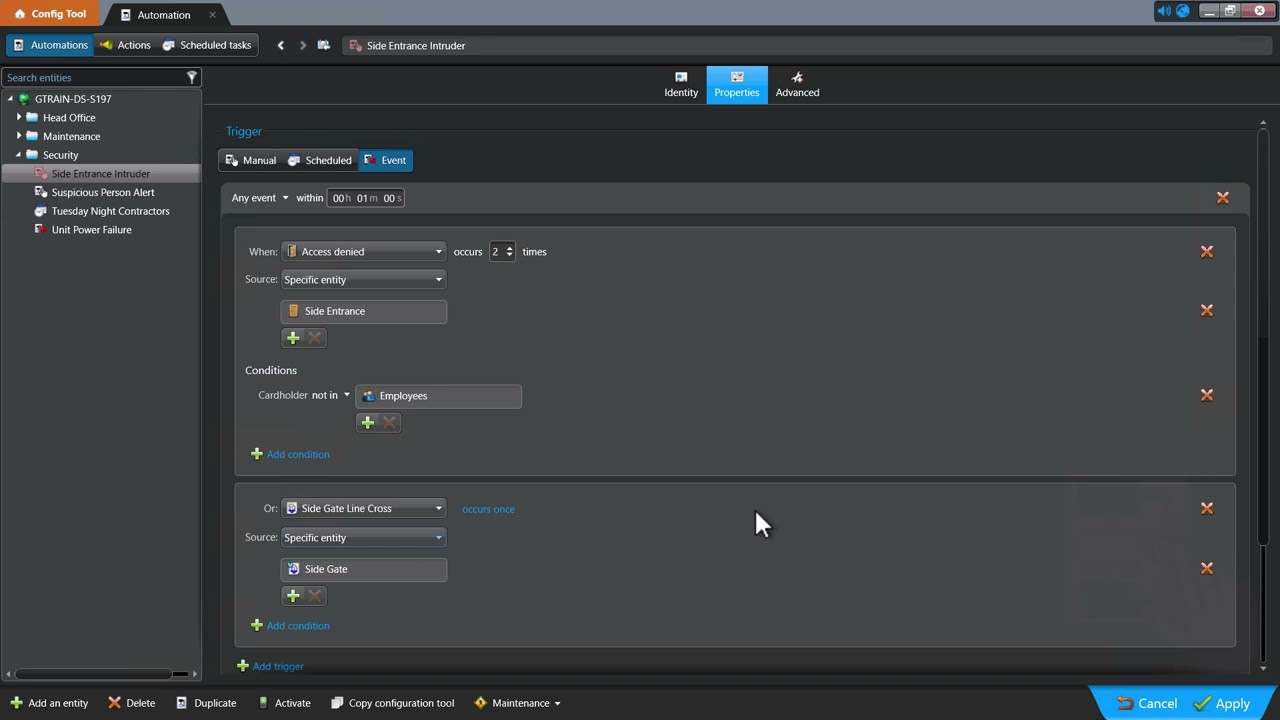
Task: Open Source dropdown under Side Gate Line Cross
Action: coord(363,538)
